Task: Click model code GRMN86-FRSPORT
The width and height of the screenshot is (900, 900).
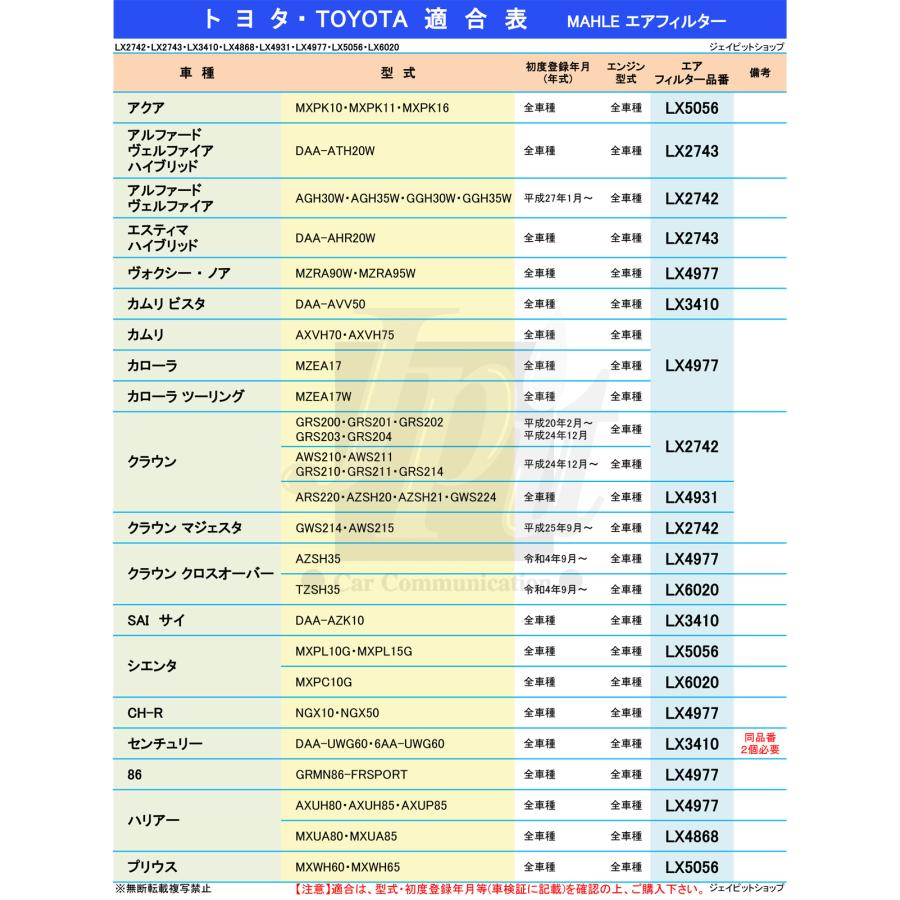Action: [x=351, y=774]
